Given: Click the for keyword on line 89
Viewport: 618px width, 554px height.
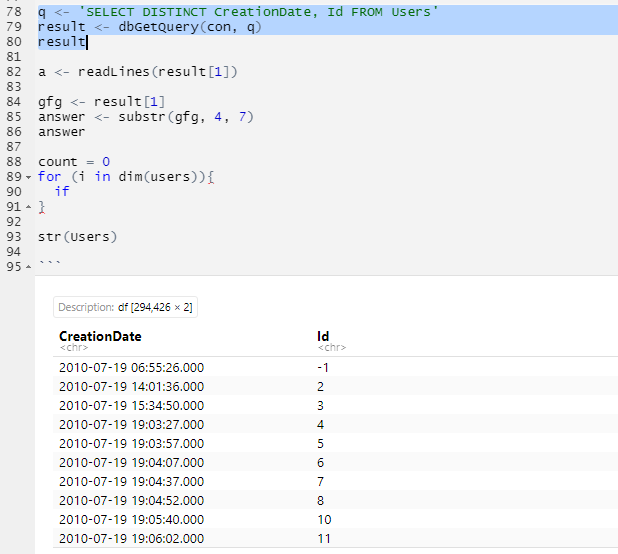Looking at the screenshot, I should coord(50,177).
